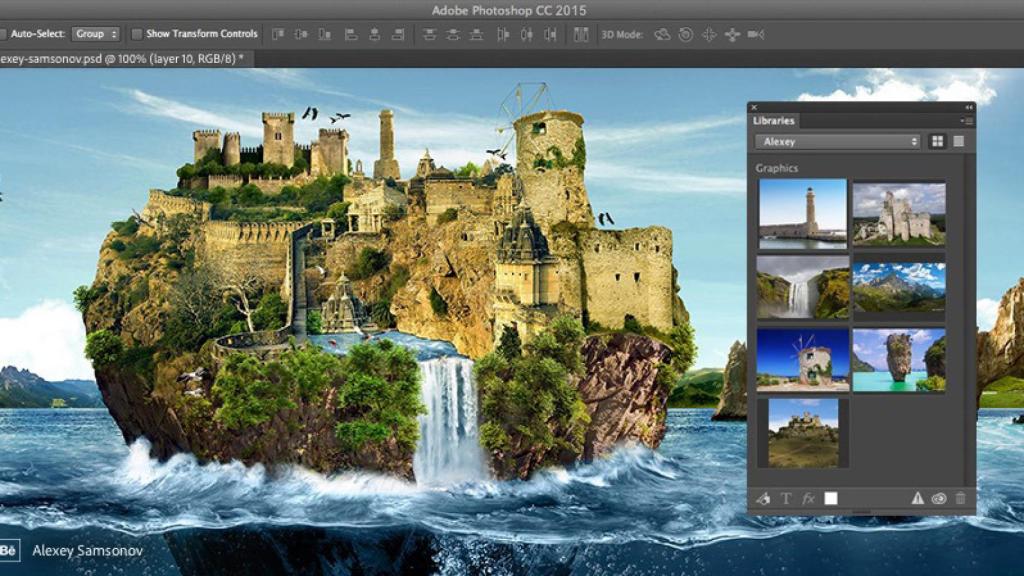This screenshot has height=576, width=1024.
Task: Select the lighthouse graphic thumbnail
Action: (802, 214)
